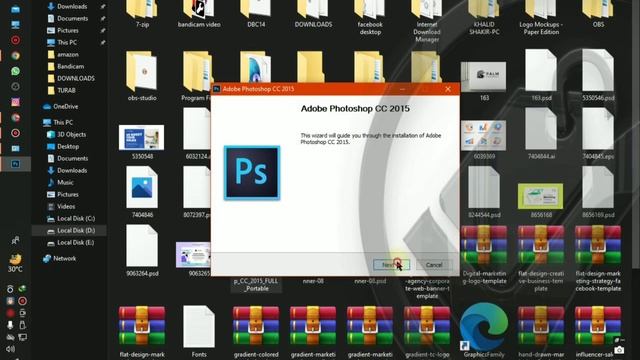Screen dimensions: 640x360
Task: Open Downloads in Quick access
Action: [72, 7]
